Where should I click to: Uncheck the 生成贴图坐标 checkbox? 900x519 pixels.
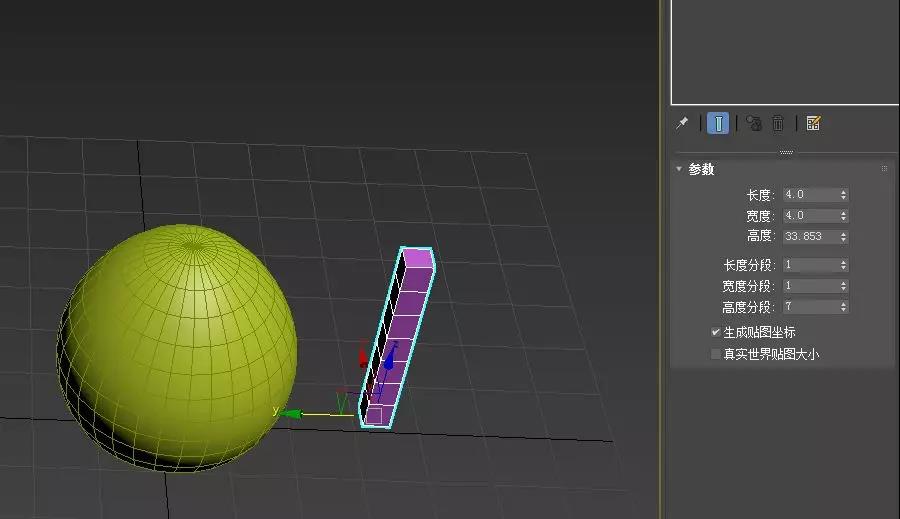click(x=716, y=332)
